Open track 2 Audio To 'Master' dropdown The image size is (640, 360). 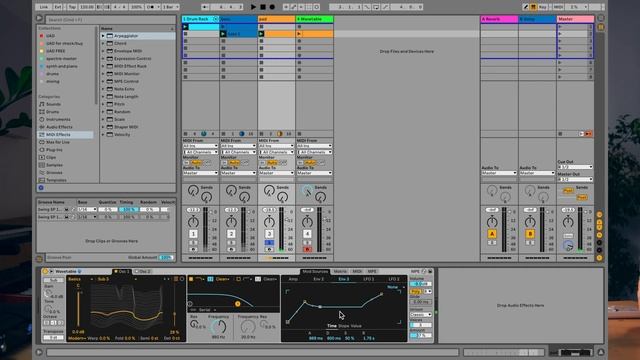tap(238, 173)
